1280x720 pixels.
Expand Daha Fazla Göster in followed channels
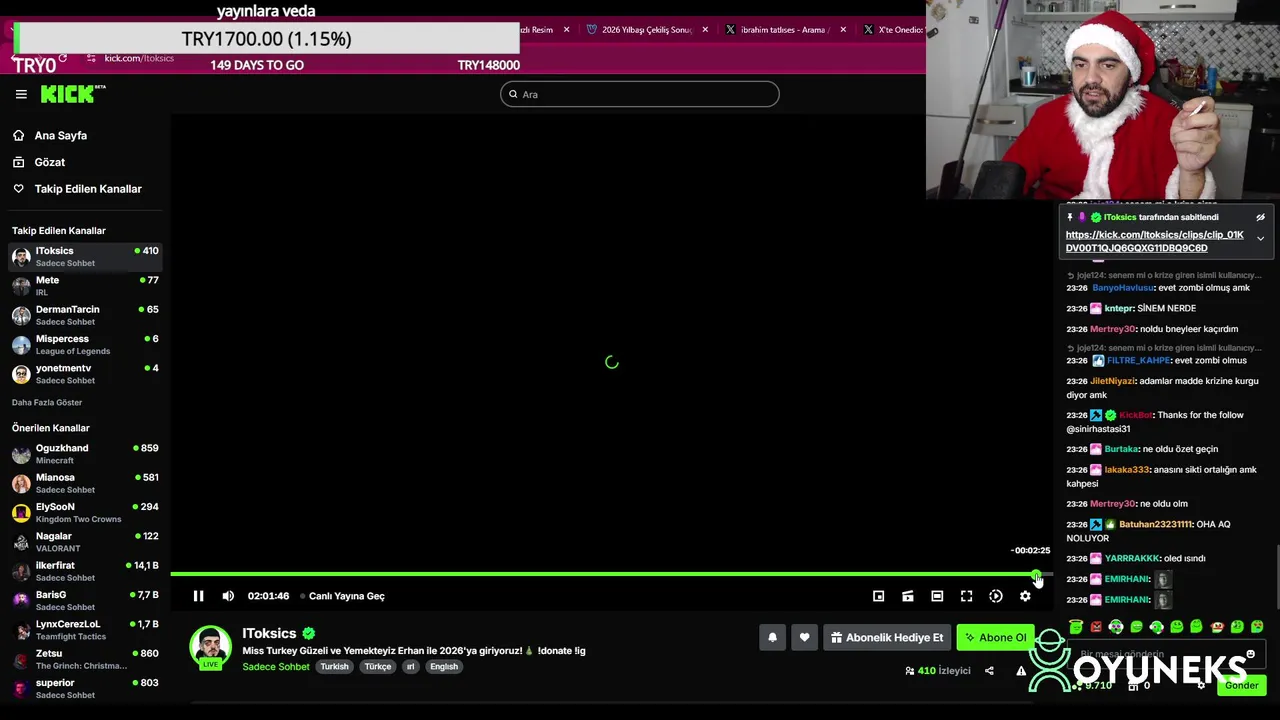coord(47,402)
